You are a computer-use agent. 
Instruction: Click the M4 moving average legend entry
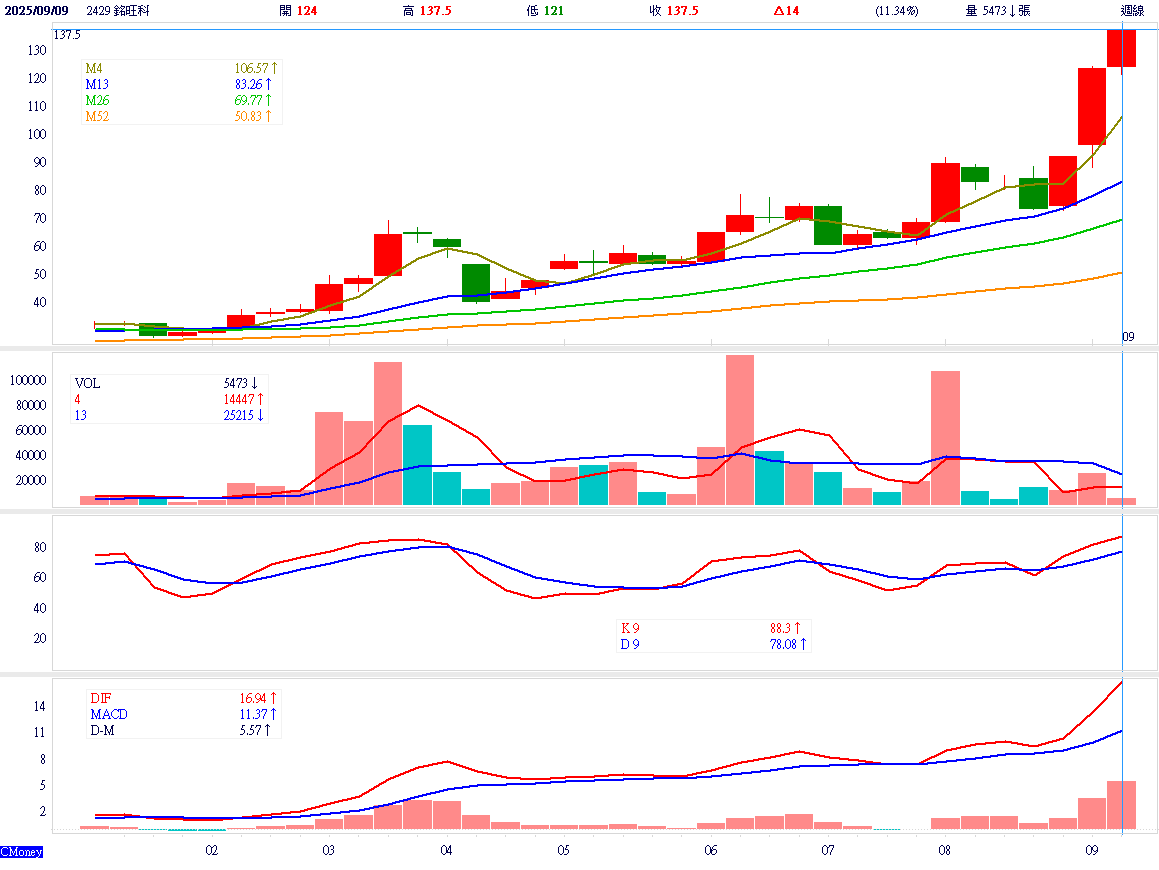pyautogui.click(x=95, y=69)
